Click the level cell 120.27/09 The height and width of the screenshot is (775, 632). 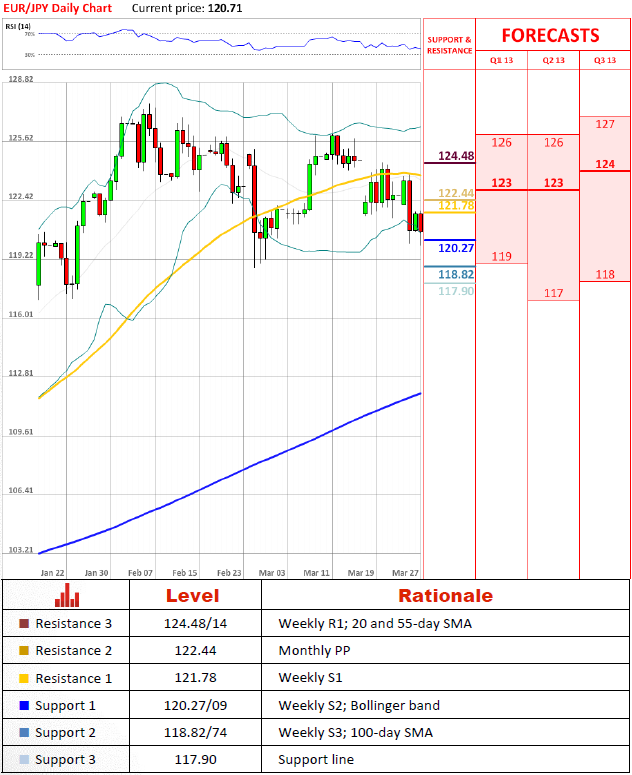(195, 706)
